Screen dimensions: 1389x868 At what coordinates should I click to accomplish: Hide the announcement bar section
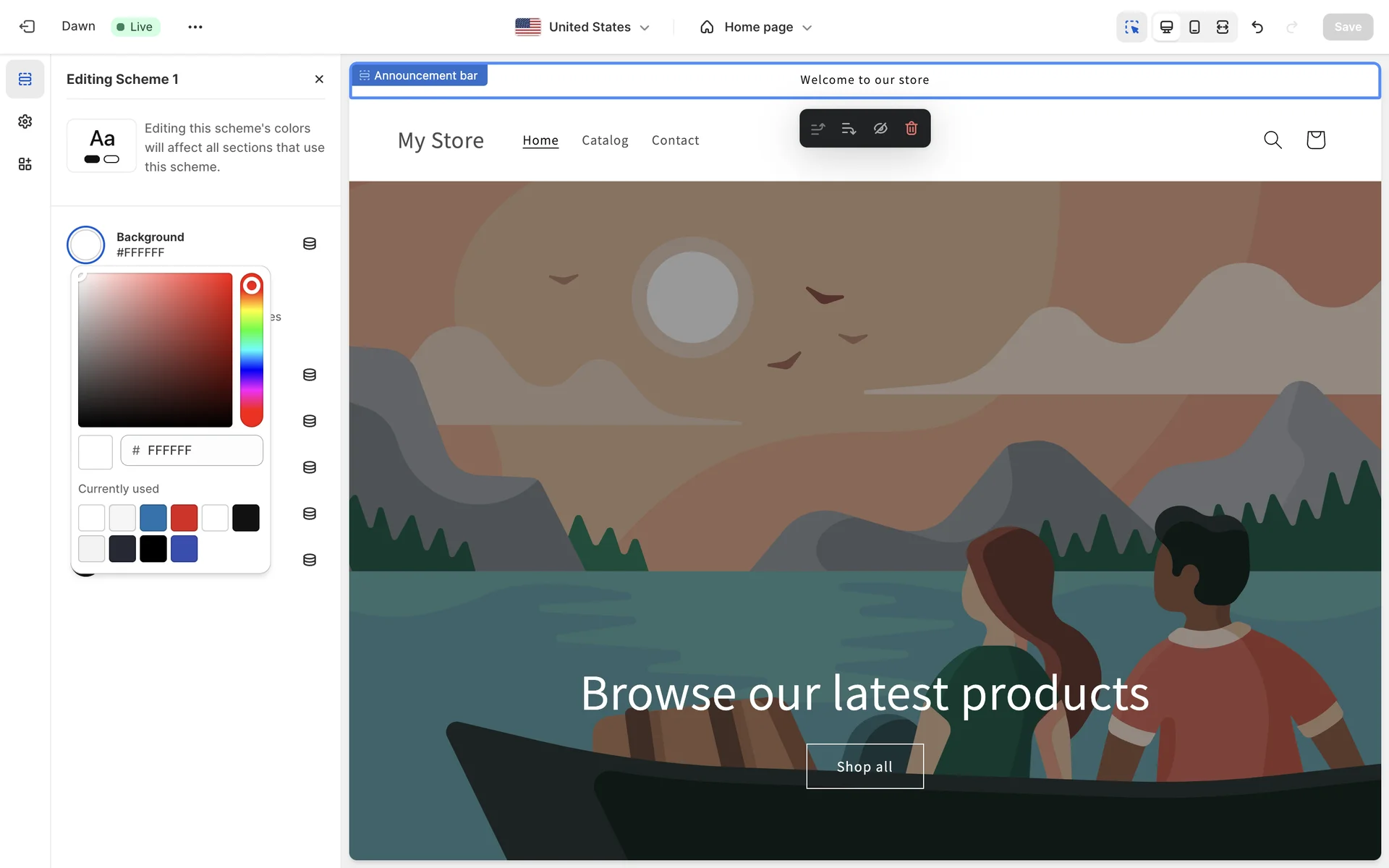[880, 128]
